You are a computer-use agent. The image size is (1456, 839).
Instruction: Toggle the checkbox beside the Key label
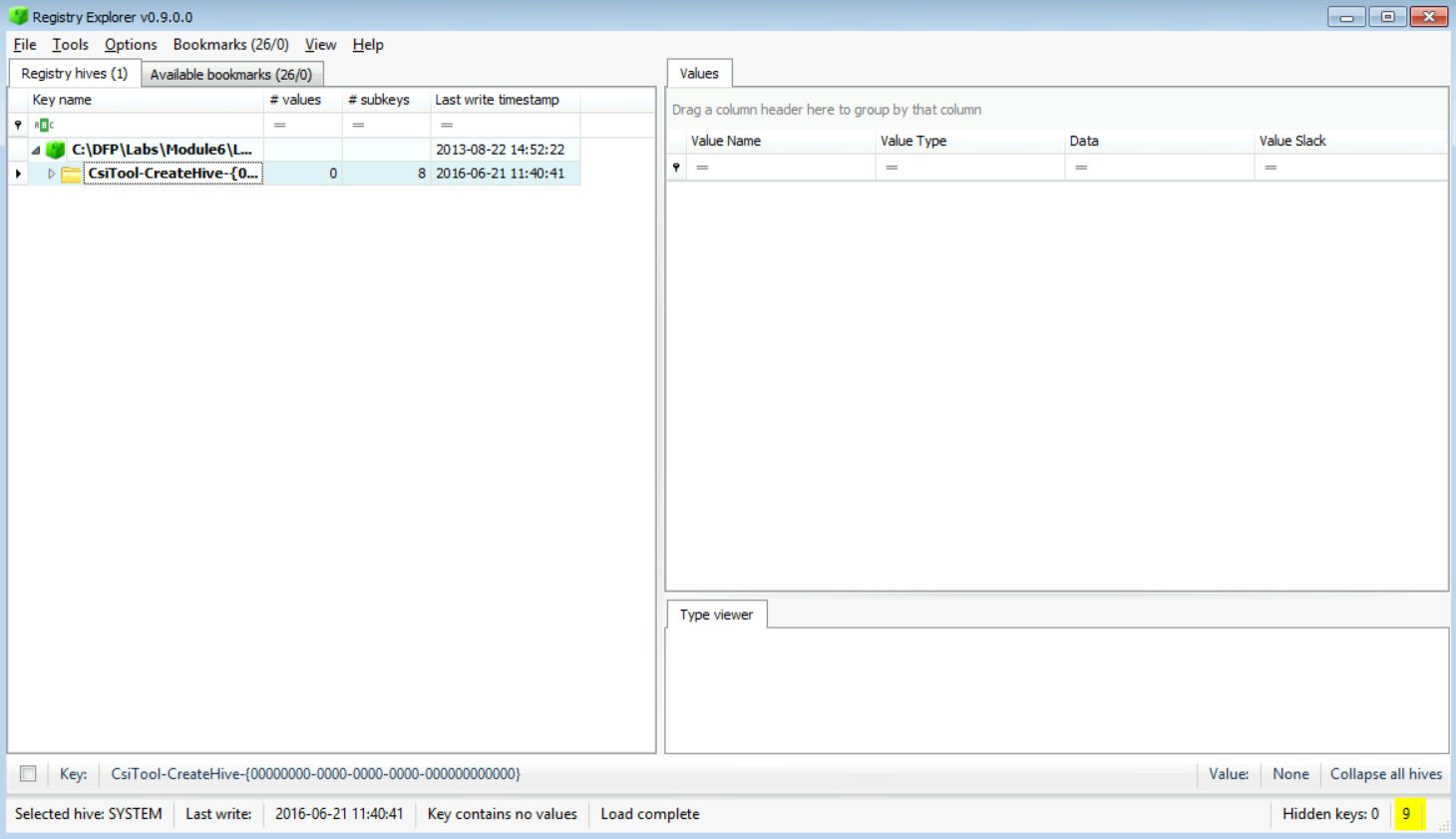pos(28,774)
